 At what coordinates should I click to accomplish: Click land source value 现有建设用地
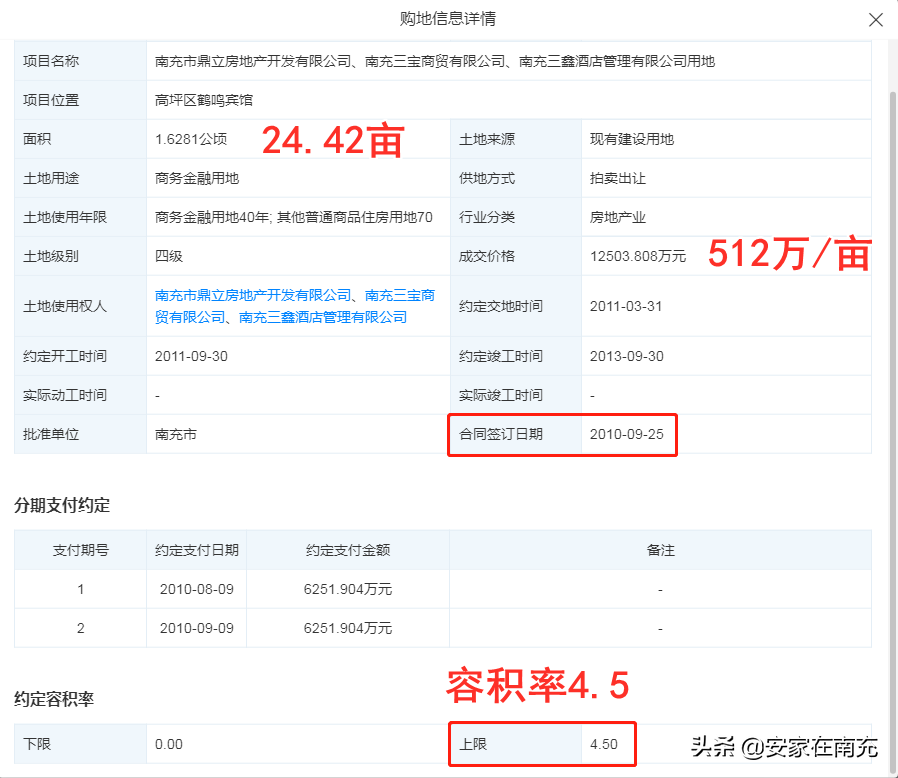[632, 139]
